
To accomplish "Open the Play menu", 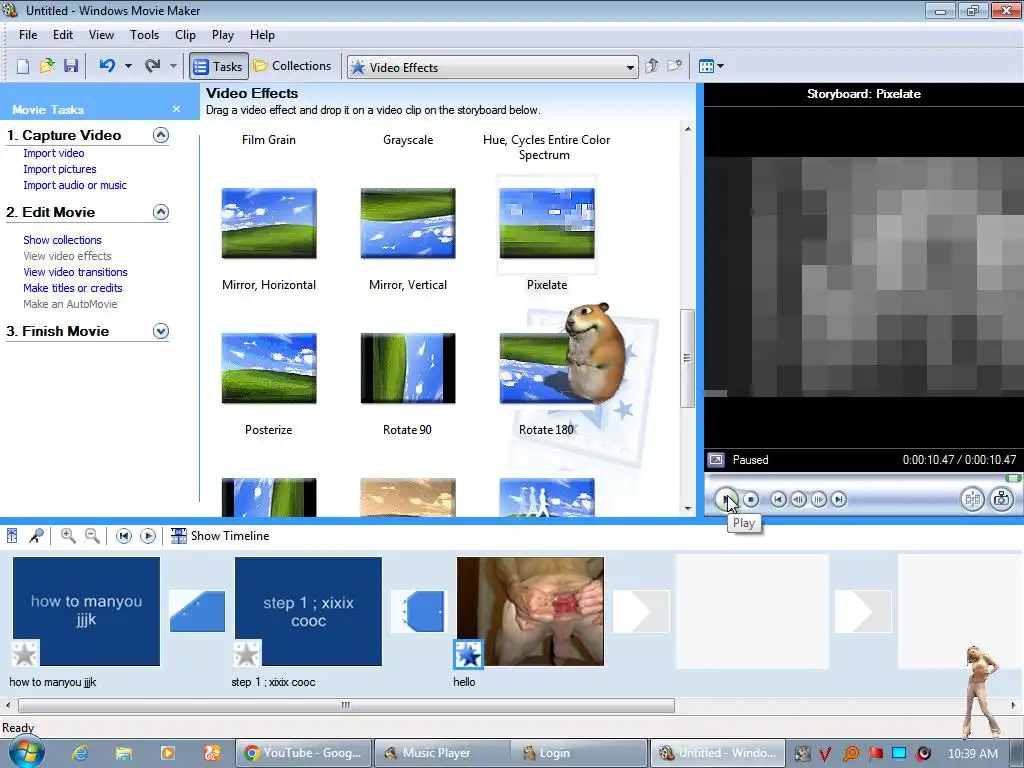I will click(223, 35).
